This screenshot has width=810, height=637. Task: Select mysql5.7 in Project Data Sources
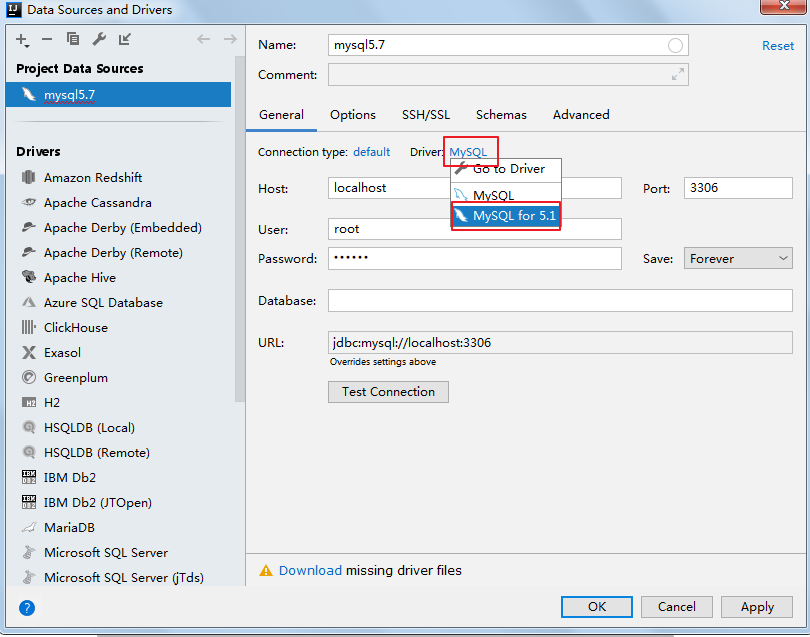tap(118, 95)
